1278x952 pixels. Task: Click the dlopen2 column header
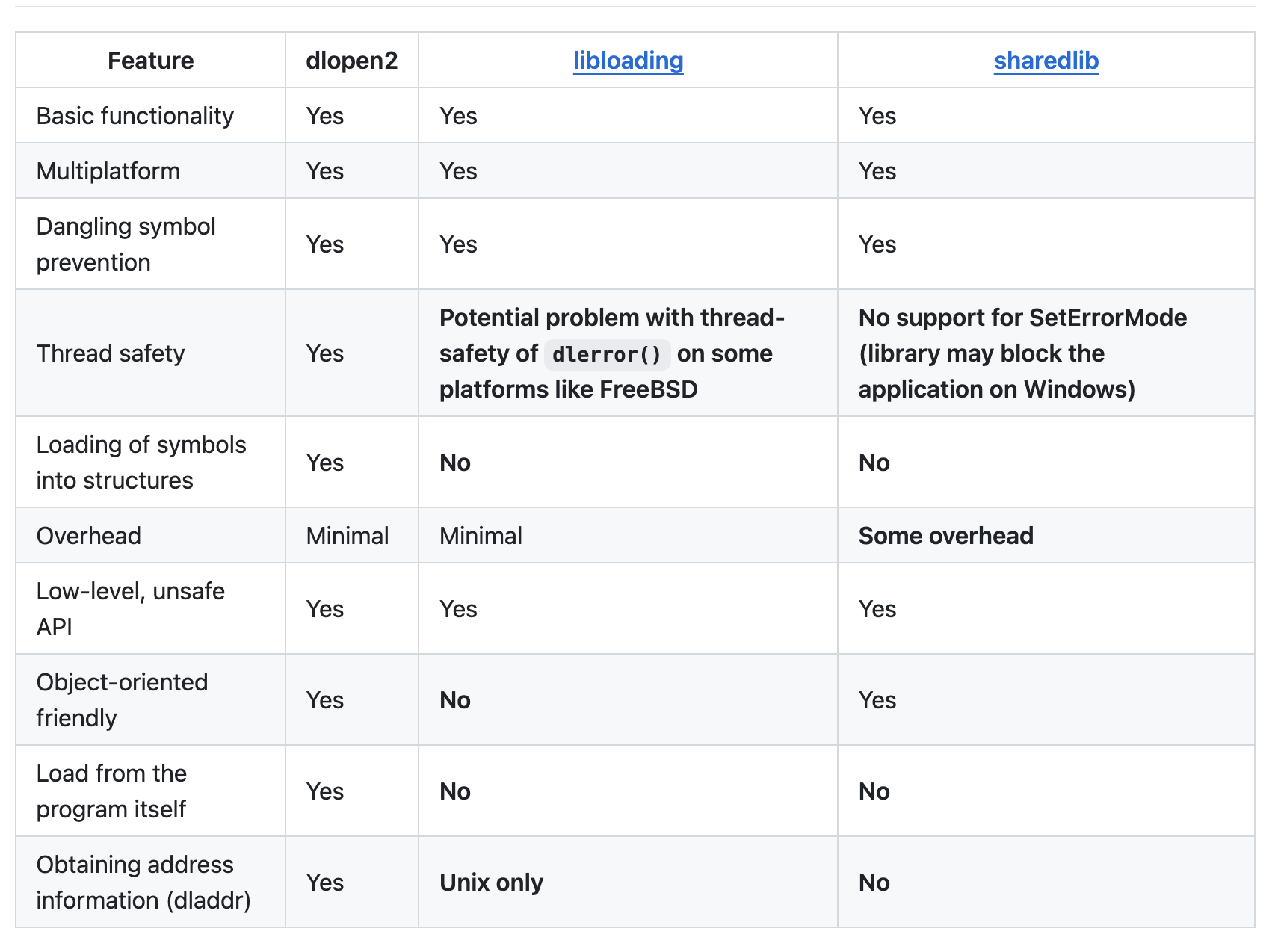[351, 61]
